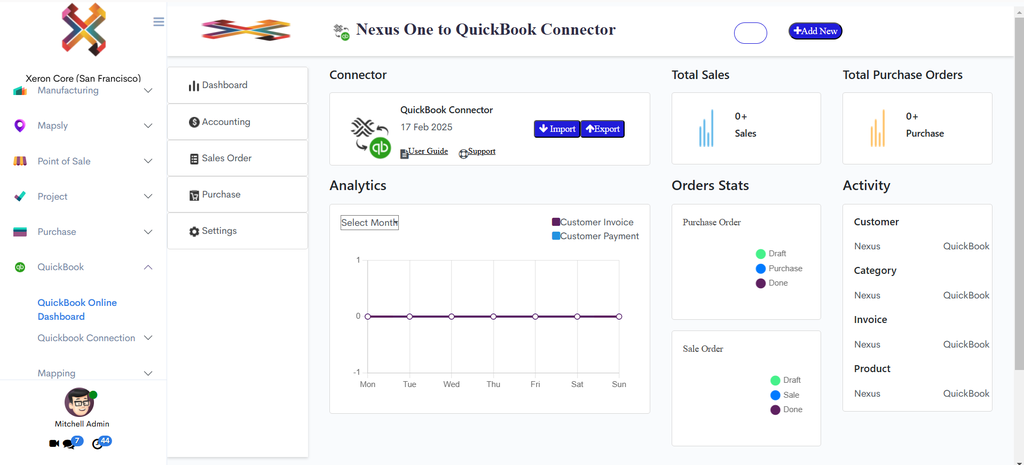Collapse the QuickBook menu chevron

(148, 267)
